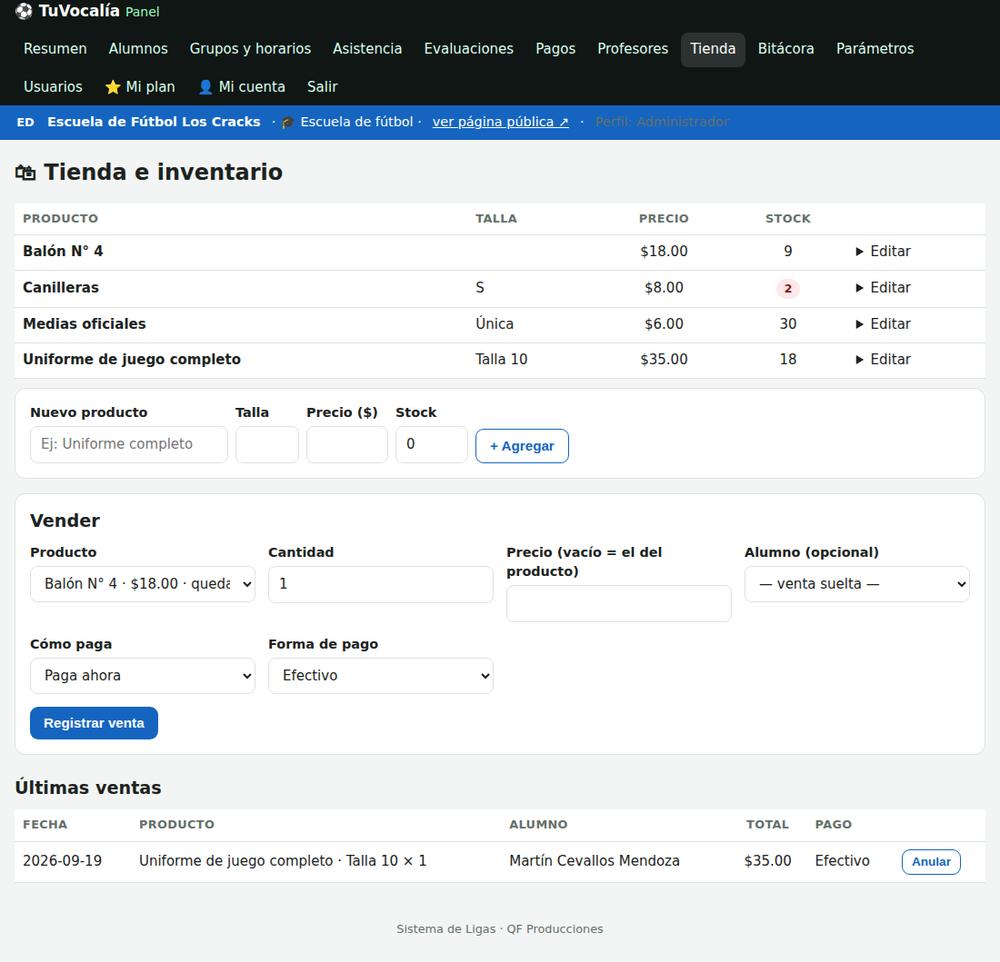Click the Medias oficiales product name
Viewport: 1000px width, 962px height.
click(85, 324)
